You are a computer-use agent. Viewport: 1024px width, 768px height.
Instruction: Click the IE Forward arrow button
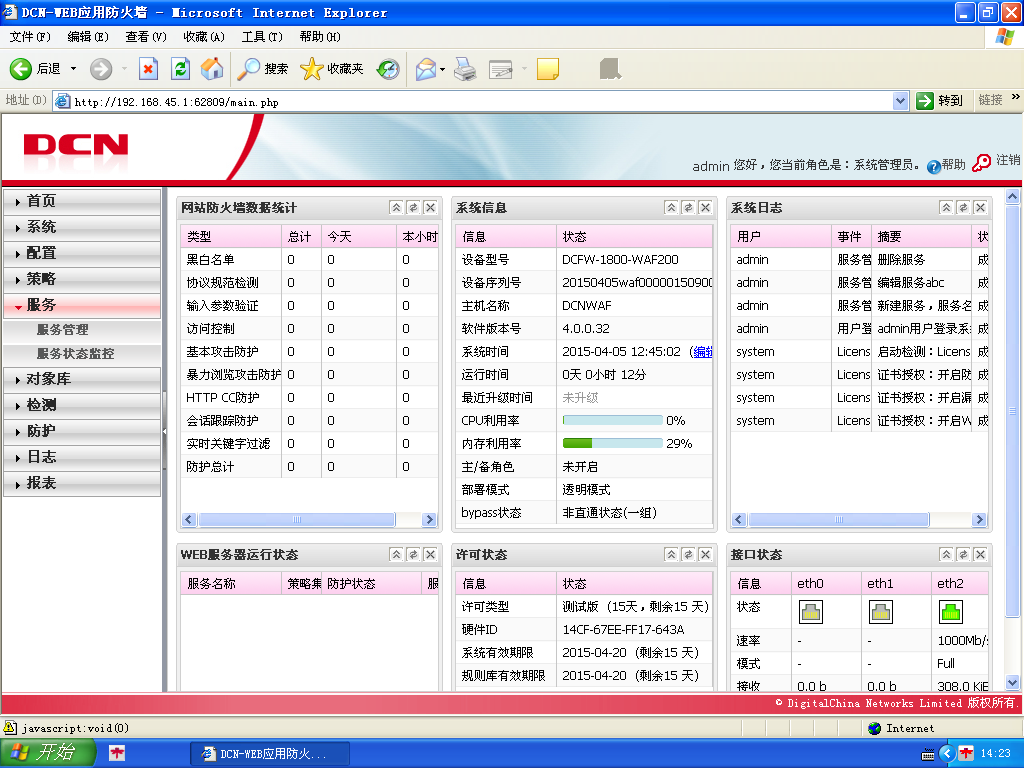pos(101,69)
